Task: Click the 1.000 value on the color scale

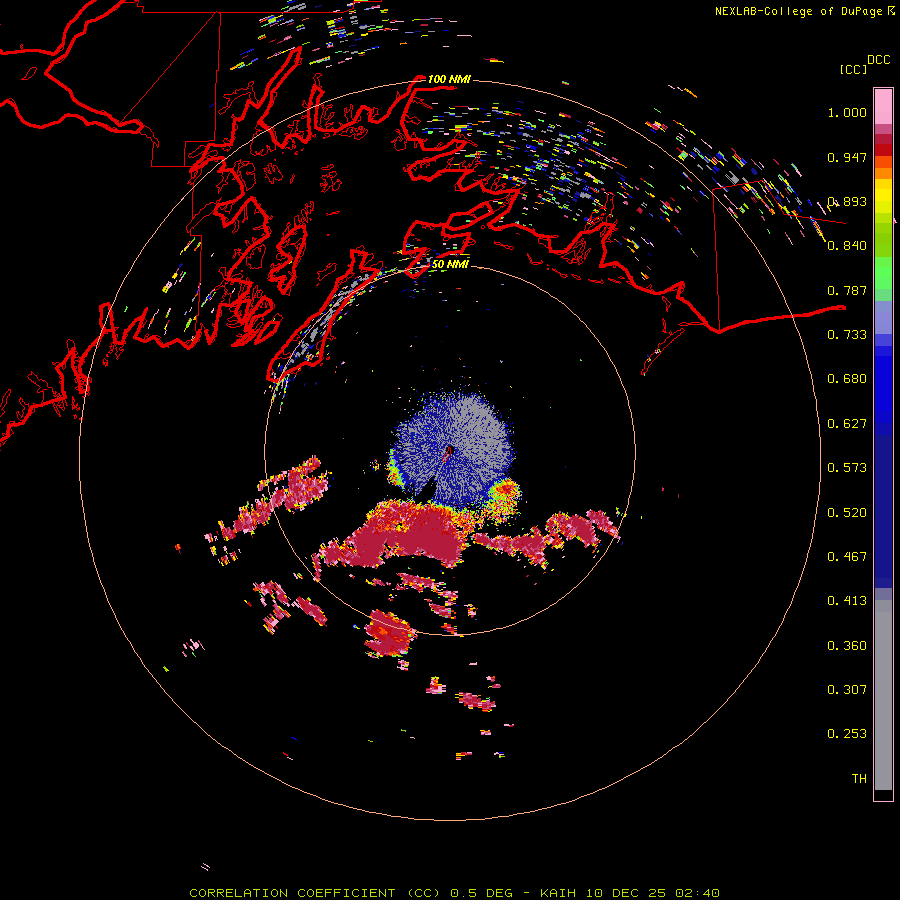Action: (x=847, y=112)
